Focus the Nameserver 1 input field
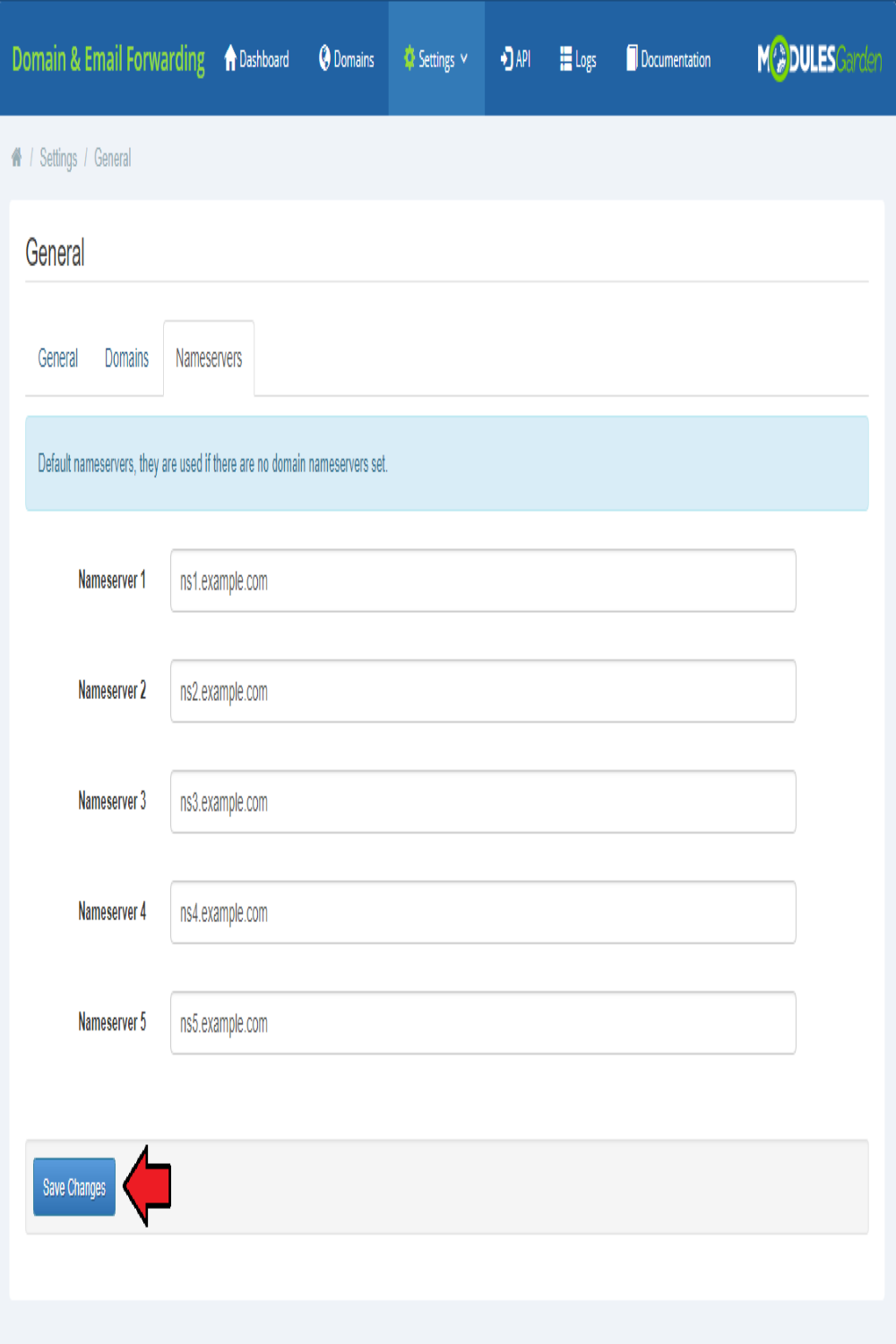 pos(483,581)
